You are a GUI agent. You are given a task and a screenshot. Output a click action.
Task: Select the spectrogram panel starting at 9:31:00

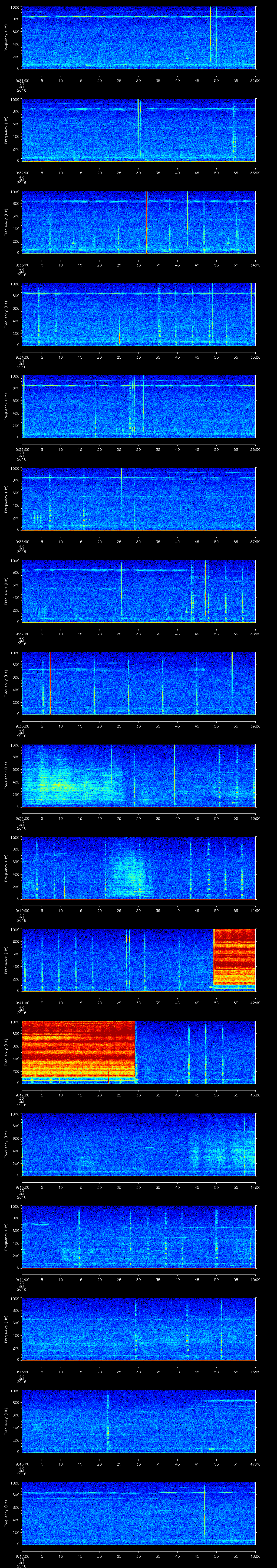(x=138, y=38)
